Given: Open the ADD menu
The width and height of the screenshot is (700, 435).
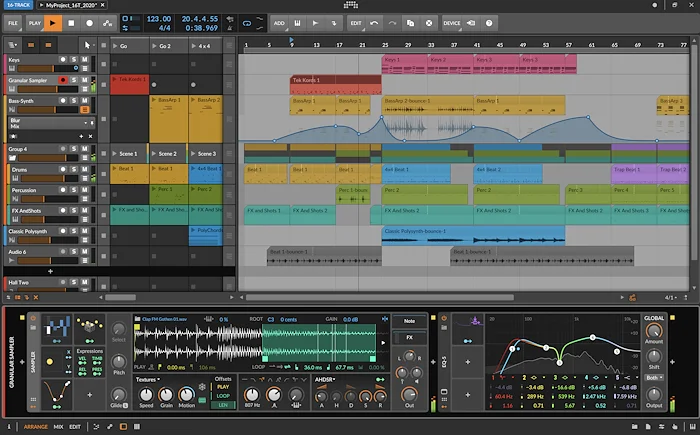Looking at the screenshot, I should 279,23.
